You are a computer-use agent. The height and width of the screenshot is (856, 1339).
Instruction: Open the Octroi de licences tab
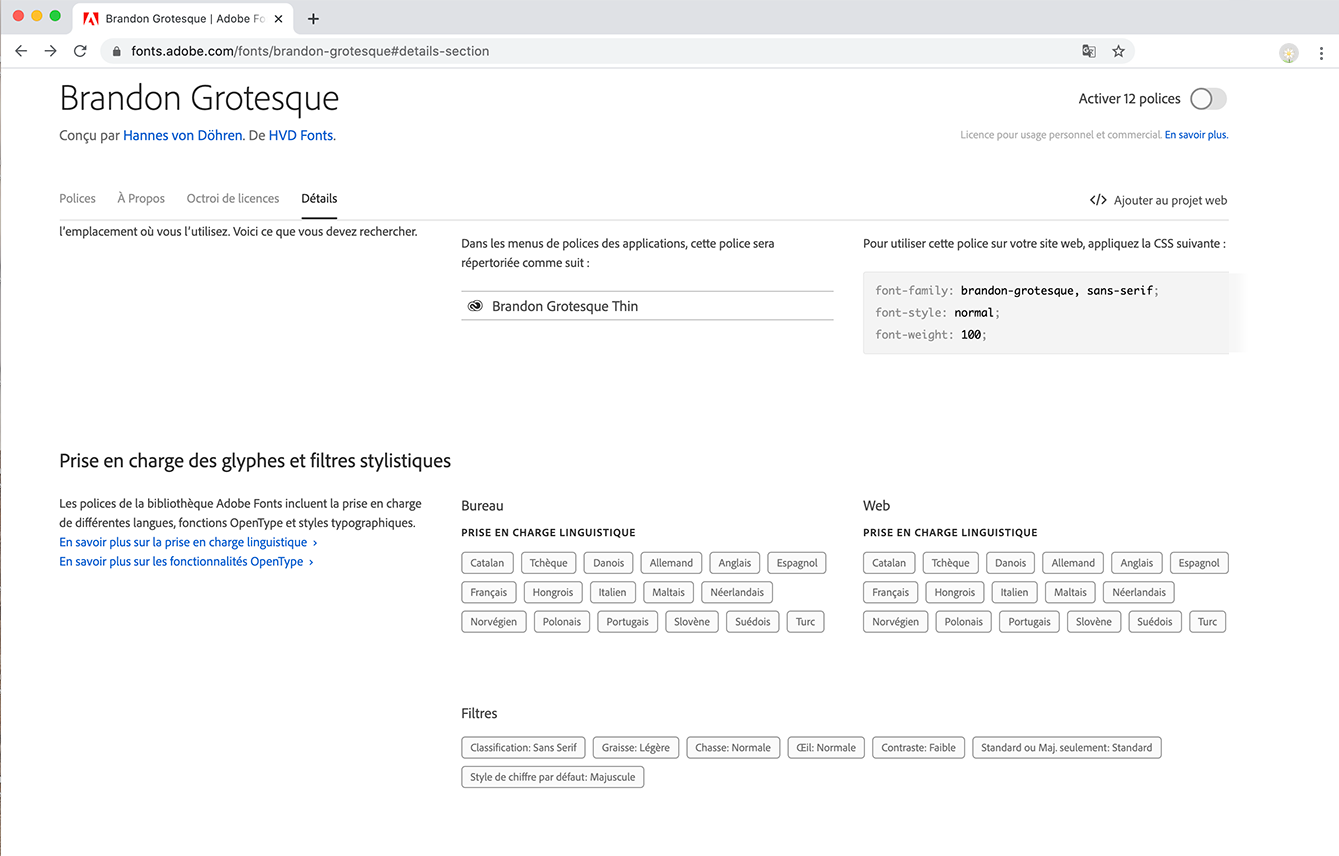[x=233, y=198]
